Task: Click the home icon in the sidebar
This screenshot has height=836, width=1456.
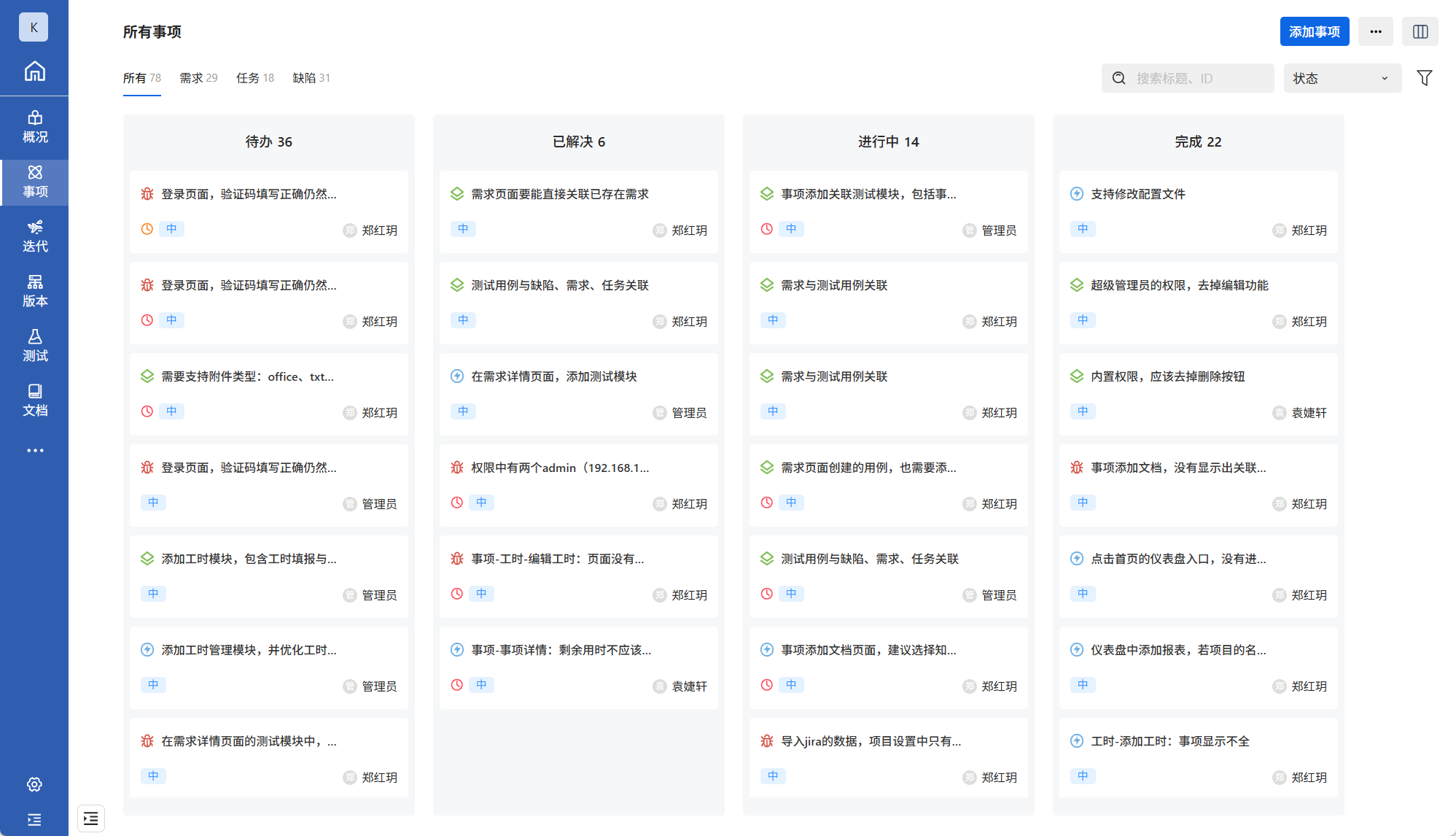Action: click(x=34, y=72)
